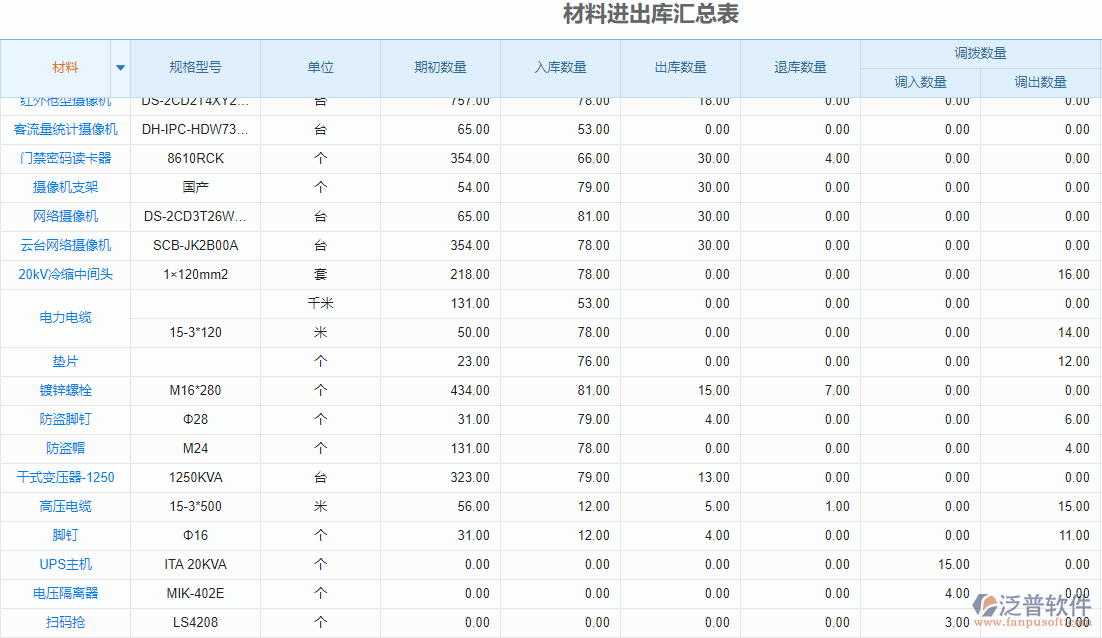Select the 扫码抢 material link
The image size is (1102, 638).
64,622
